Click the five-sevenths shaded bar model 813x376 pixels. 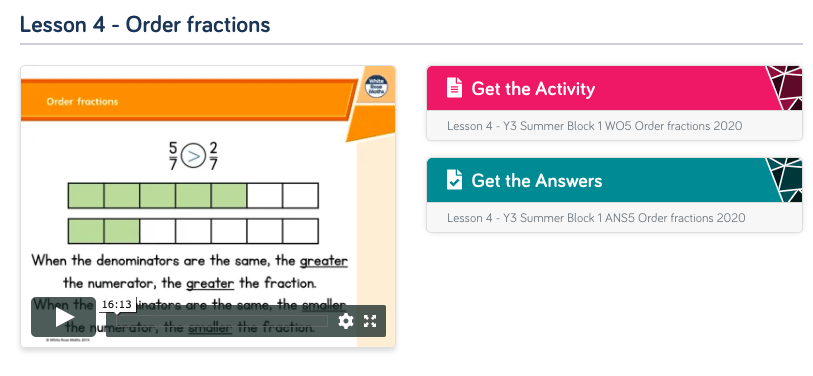(193, 196)
